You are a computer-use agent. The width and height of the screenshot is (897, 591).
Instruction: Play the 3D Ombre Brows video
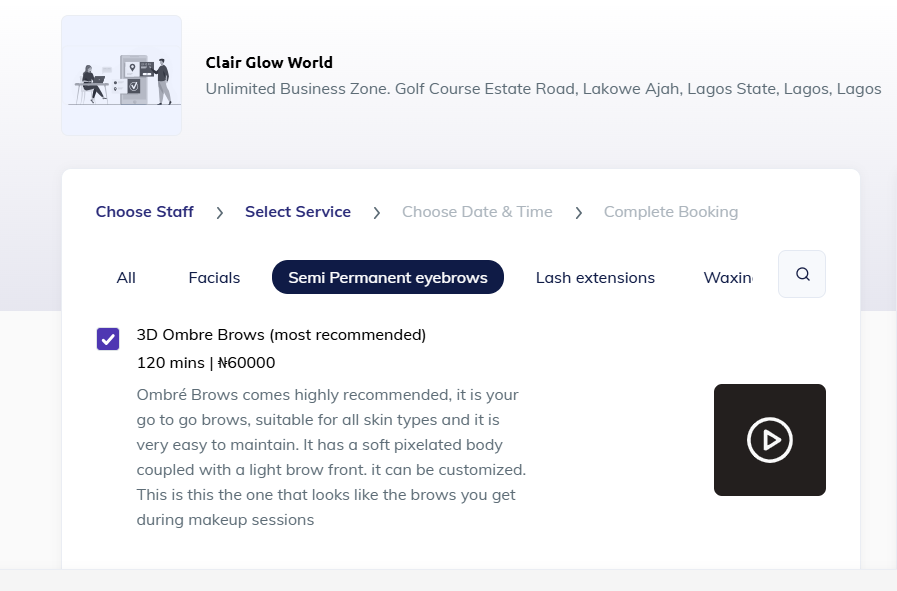(x=769, y=440)
